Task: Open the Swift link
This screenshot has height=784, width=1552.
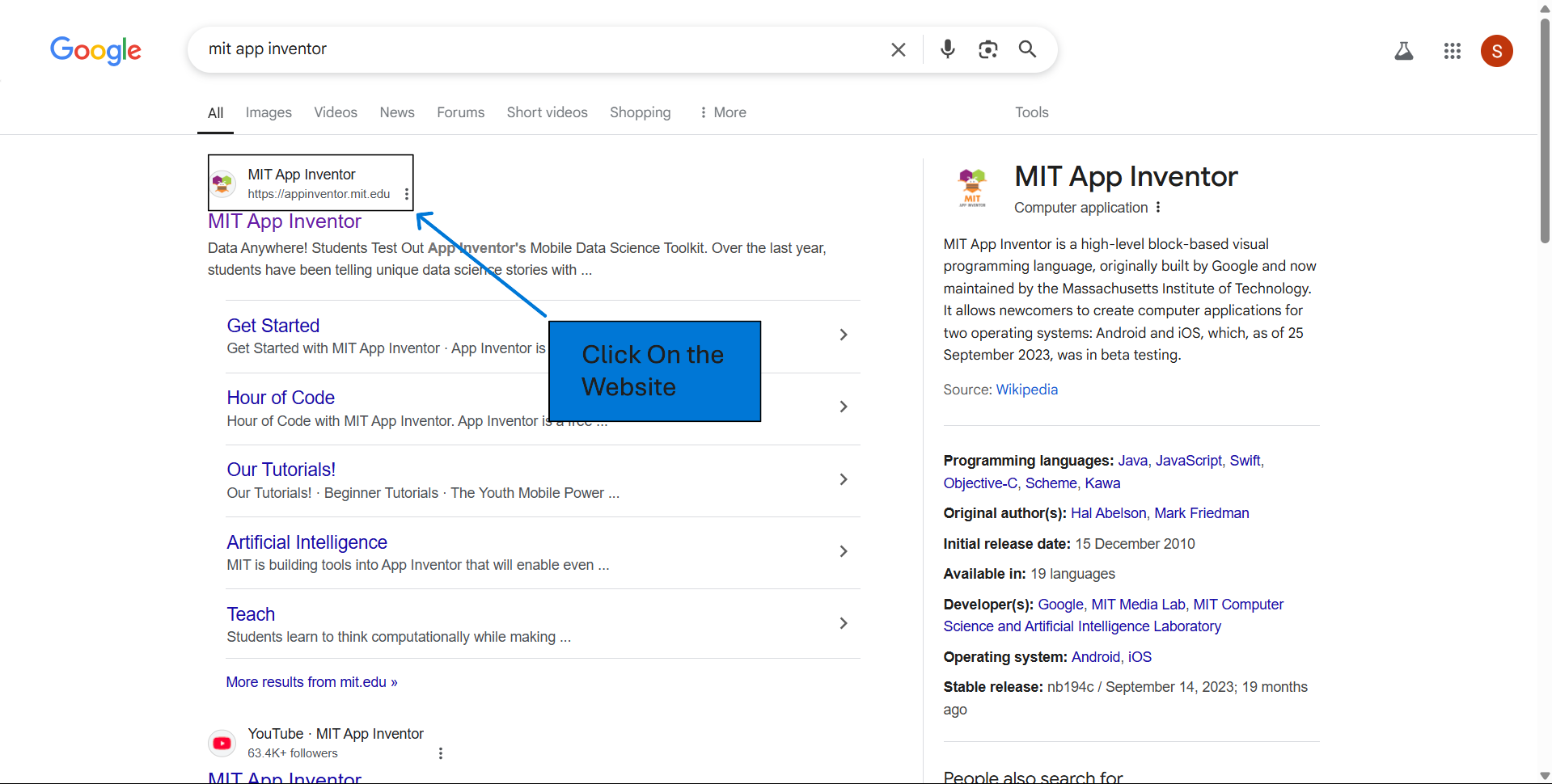Action: (1245, 461)
